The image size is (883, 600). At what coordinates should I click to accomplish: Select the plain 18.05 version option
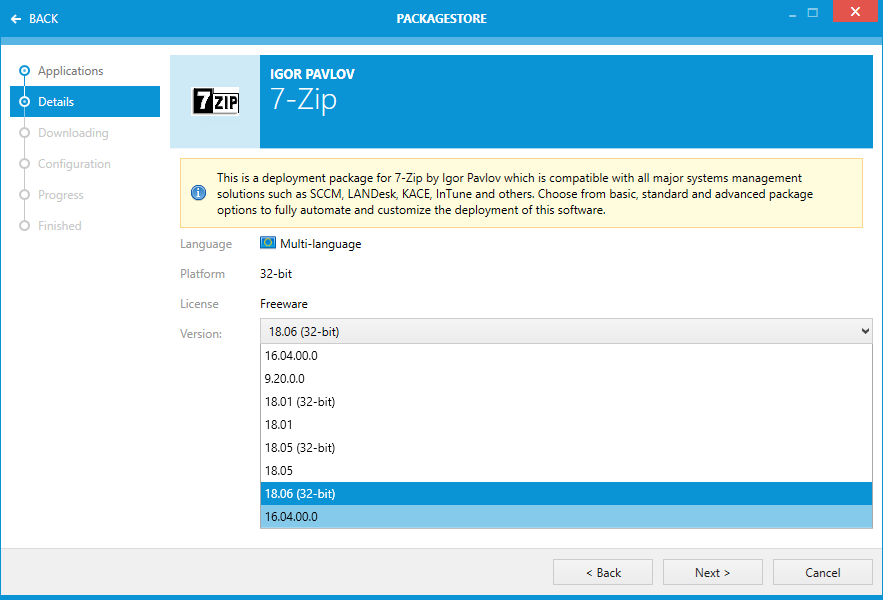tap(278, 470)
